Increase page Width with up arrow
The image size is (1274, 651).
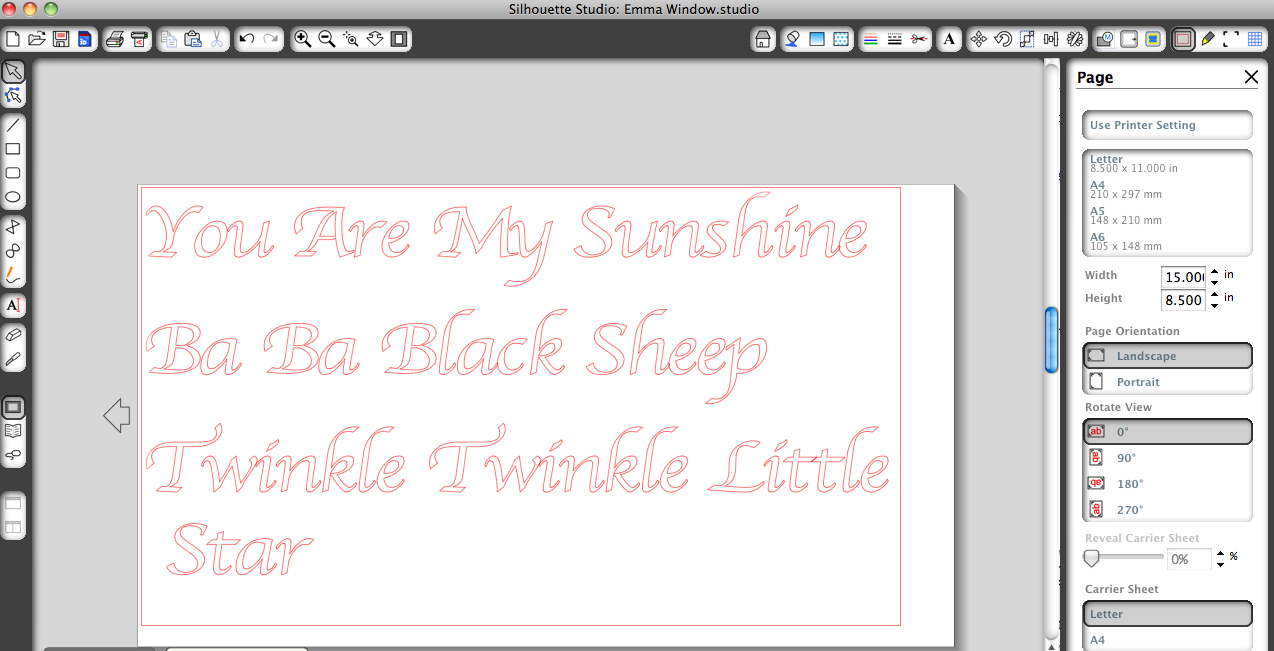[x=1215, y=270]
